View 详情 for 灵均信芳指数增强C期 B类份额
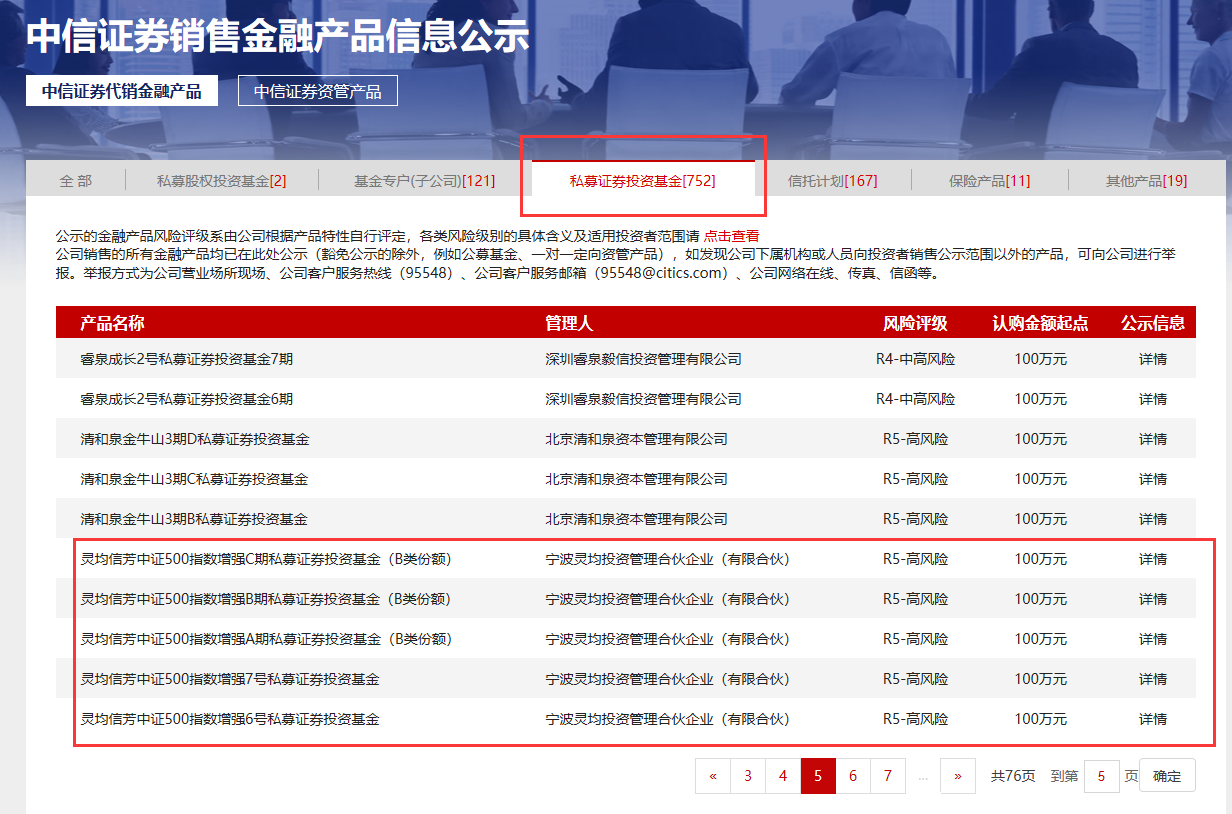This screenshot has width=1232, height=814. pyautogui.click(x=1153, y=559)
